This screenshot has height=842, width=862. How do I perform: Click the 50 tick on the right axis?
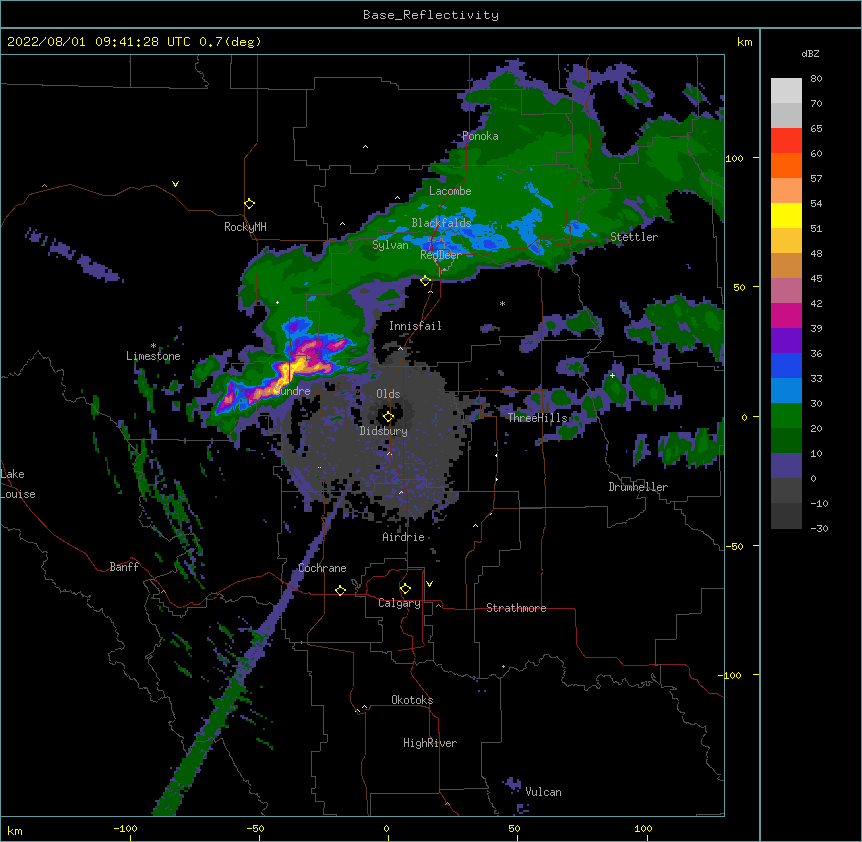point(739,287)
